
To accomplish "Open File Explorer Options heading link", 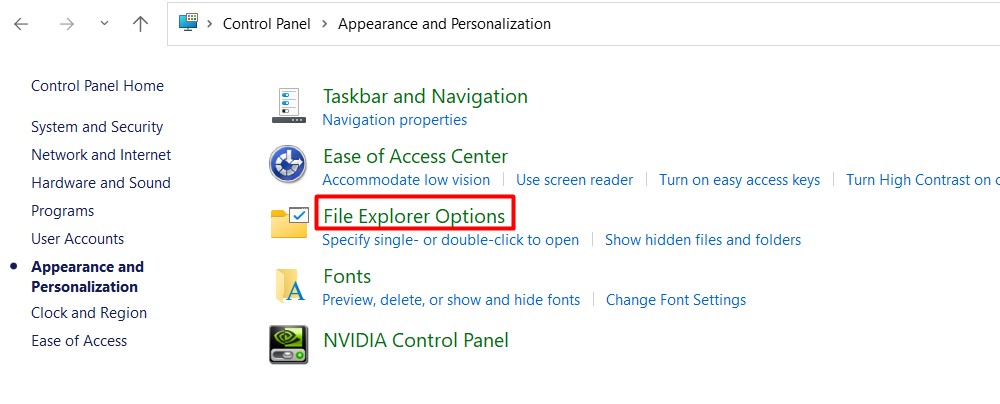I will tap(414, 216).
